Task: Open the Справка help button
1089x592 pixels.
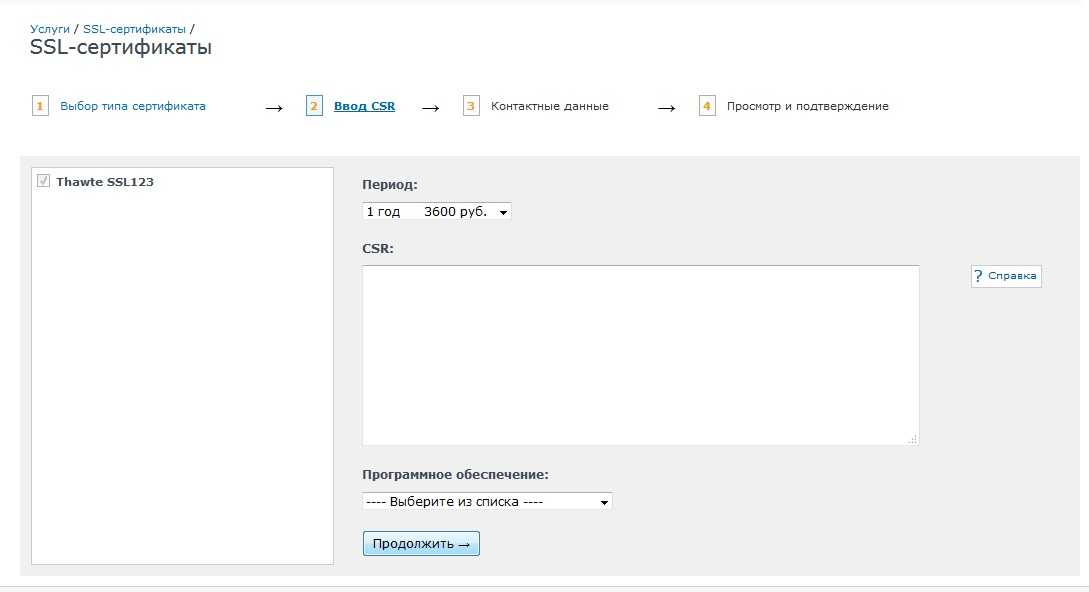Action: click(x=1006, y=276)
